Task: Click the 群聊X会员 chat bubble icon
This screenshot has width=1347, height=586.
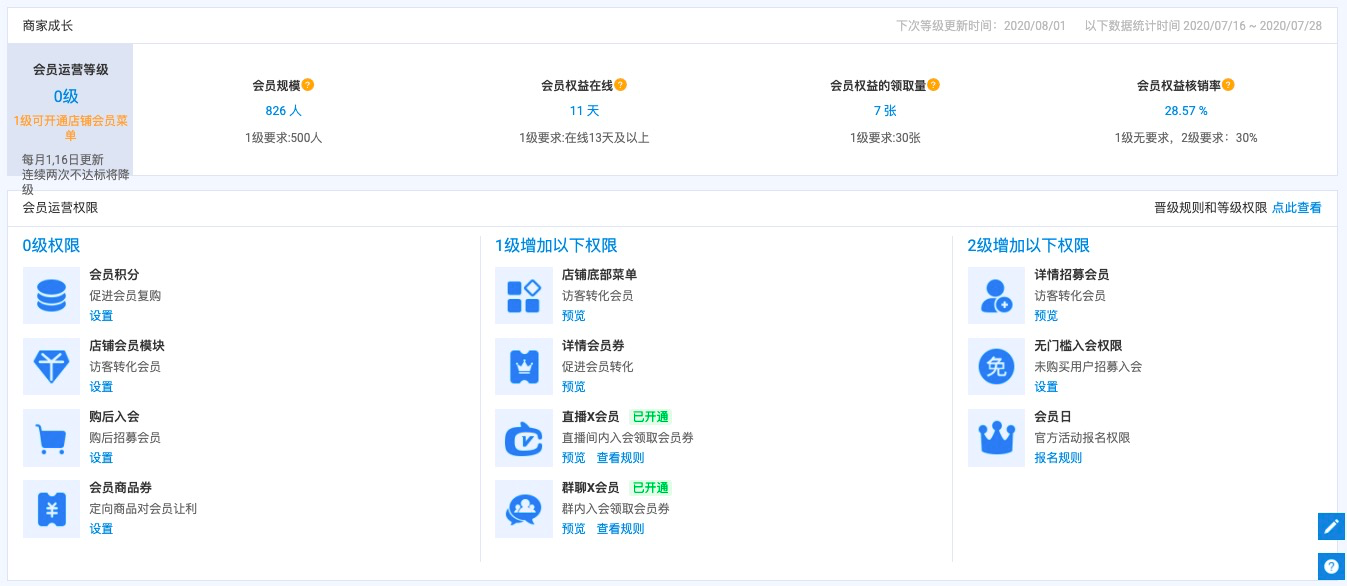Action: pyautogui.click(x=524, y=508)
